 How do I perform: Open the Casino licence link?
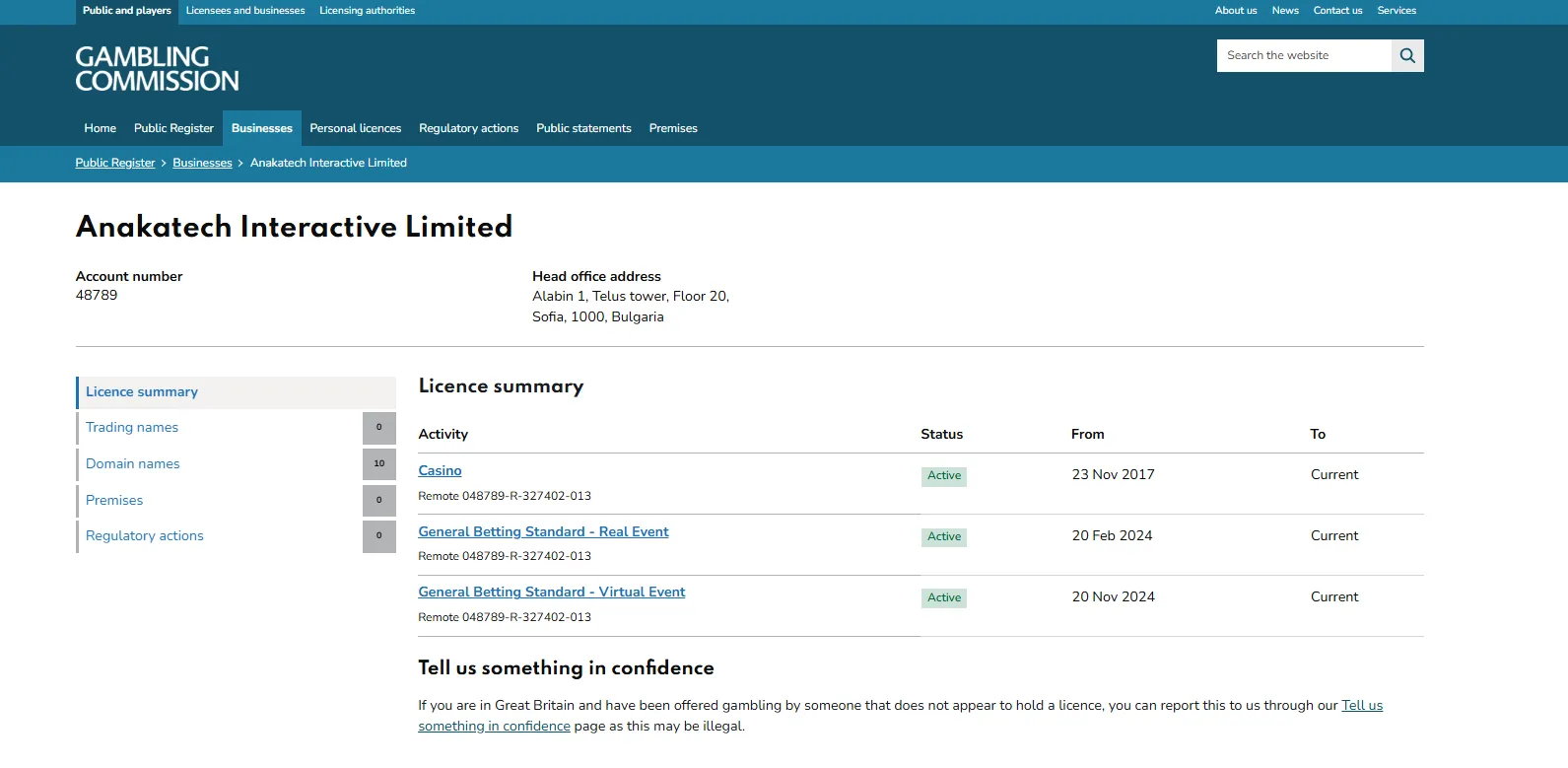click(x=440, y=471)
